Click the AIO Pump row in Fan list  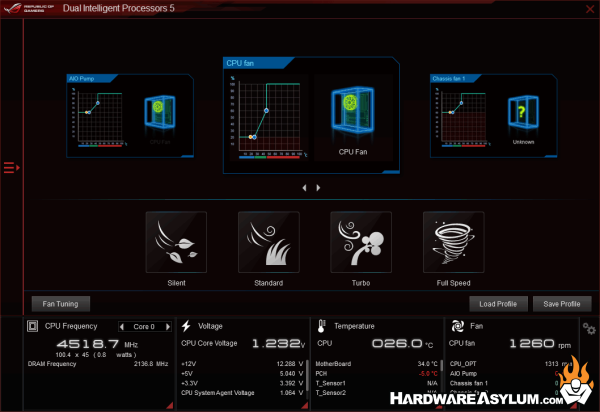(x=504, y=373)
